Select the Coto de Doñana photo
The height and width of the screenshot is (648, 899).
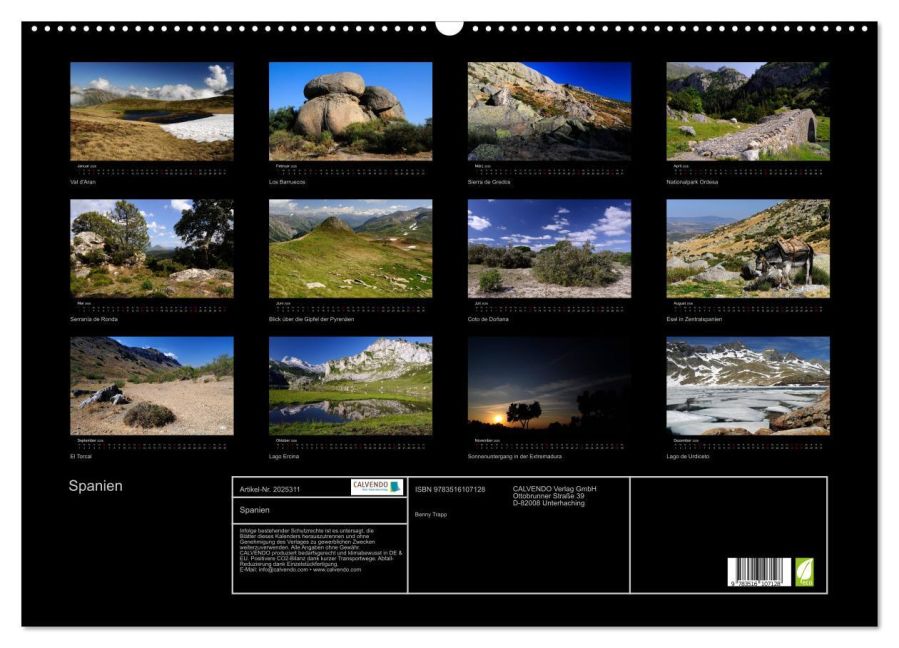click(549, 248)
